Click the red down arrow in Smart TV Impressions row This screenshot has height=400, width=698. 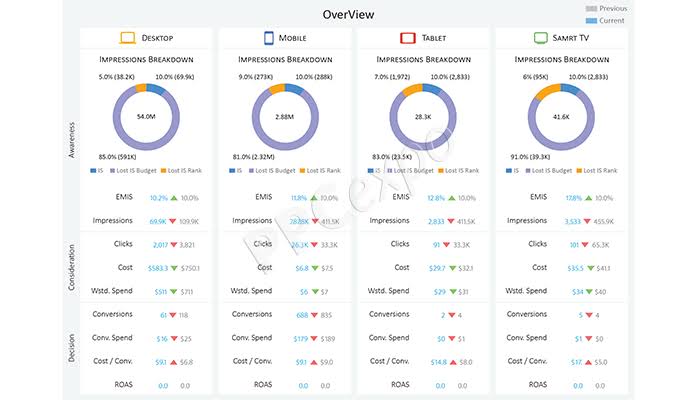click(587, 221)
